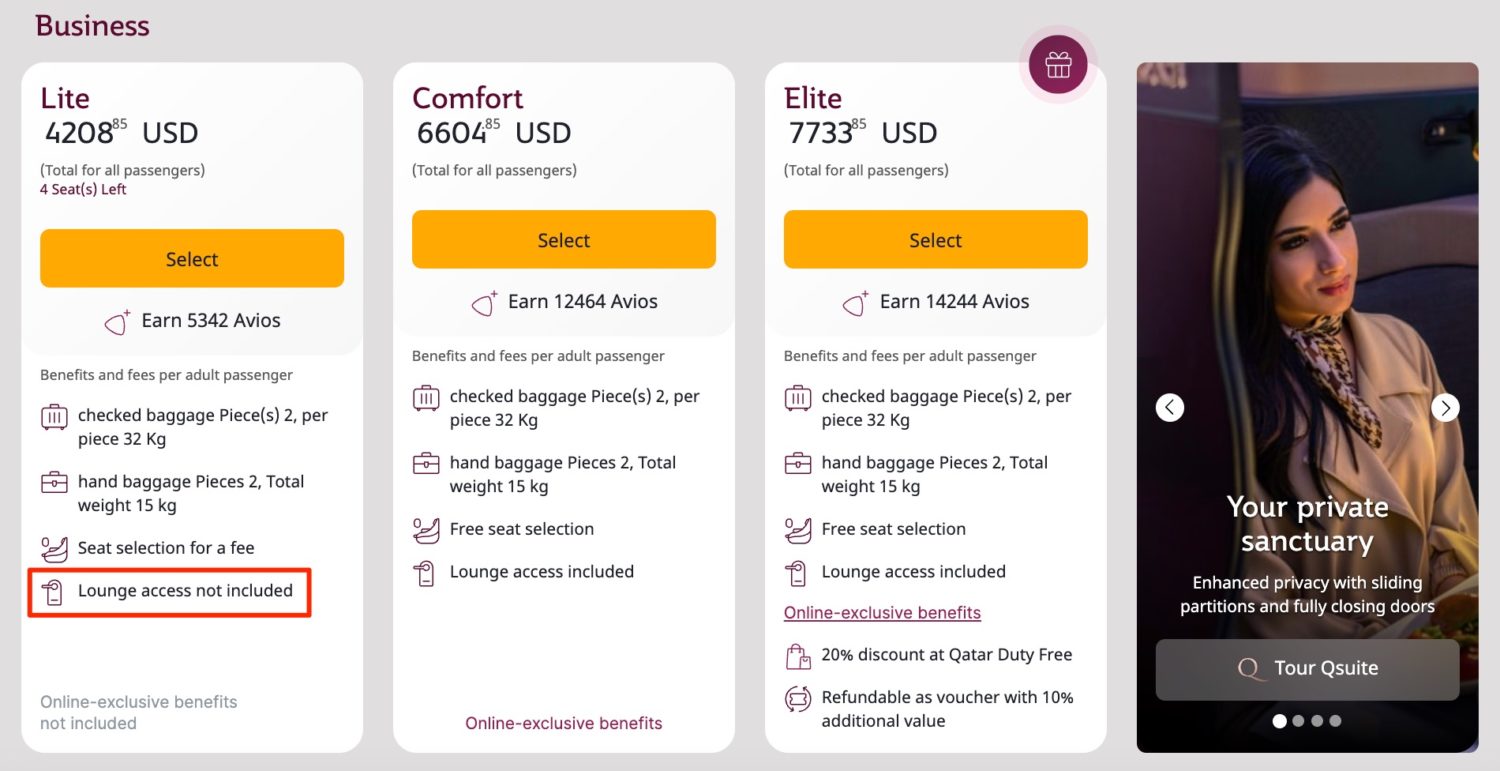Click the Qatar Duty Free discount bag icon
The width and height of the screenshot is (1500, 771).
797,655
